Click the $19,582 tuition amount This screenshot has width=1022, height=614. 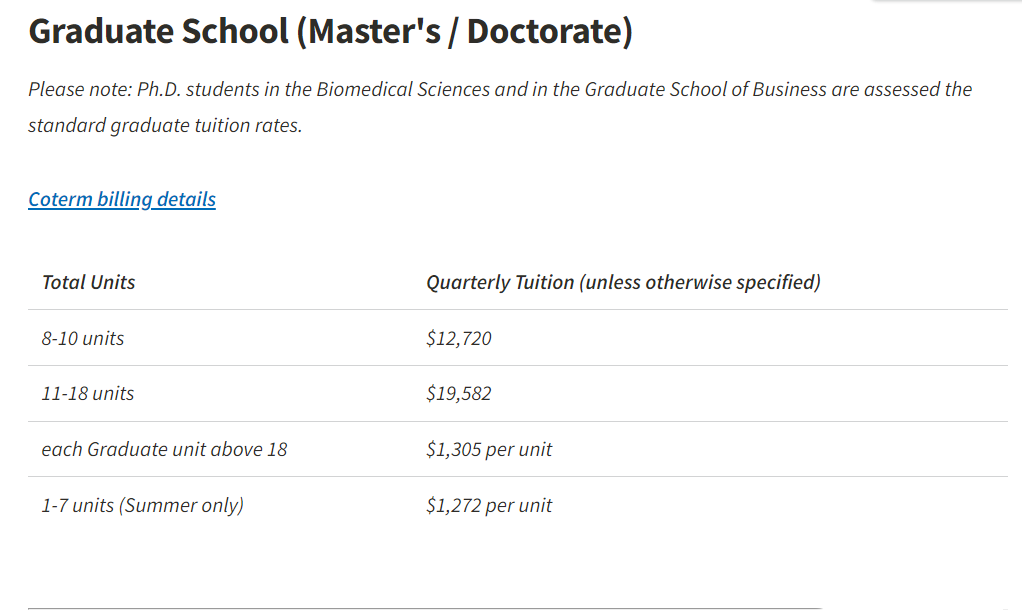(459, 394)
